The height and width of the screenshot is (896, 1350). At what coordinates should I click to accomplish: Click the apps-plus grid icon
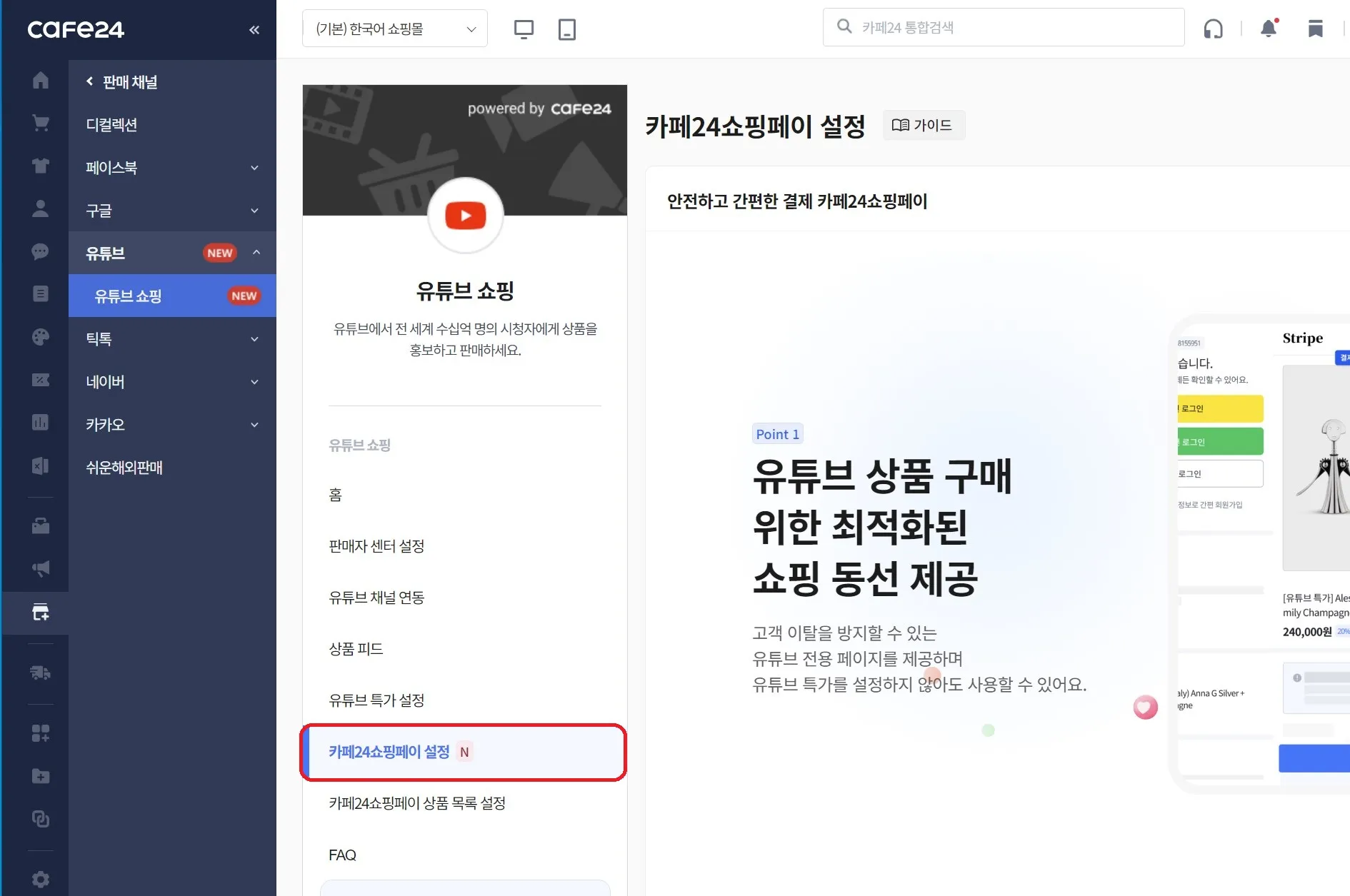(41, 733)
